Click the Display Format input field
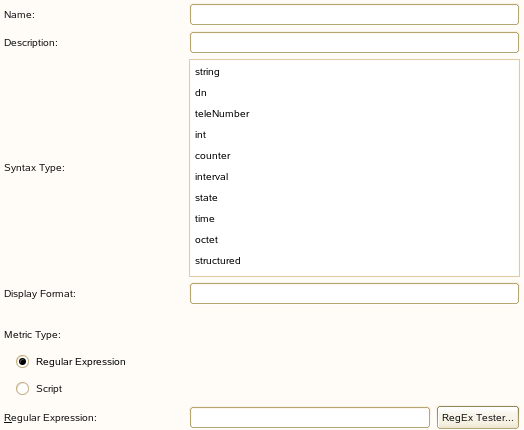This screenshot has height=430, width=524. pyautogui.click(x=354, y=294)
